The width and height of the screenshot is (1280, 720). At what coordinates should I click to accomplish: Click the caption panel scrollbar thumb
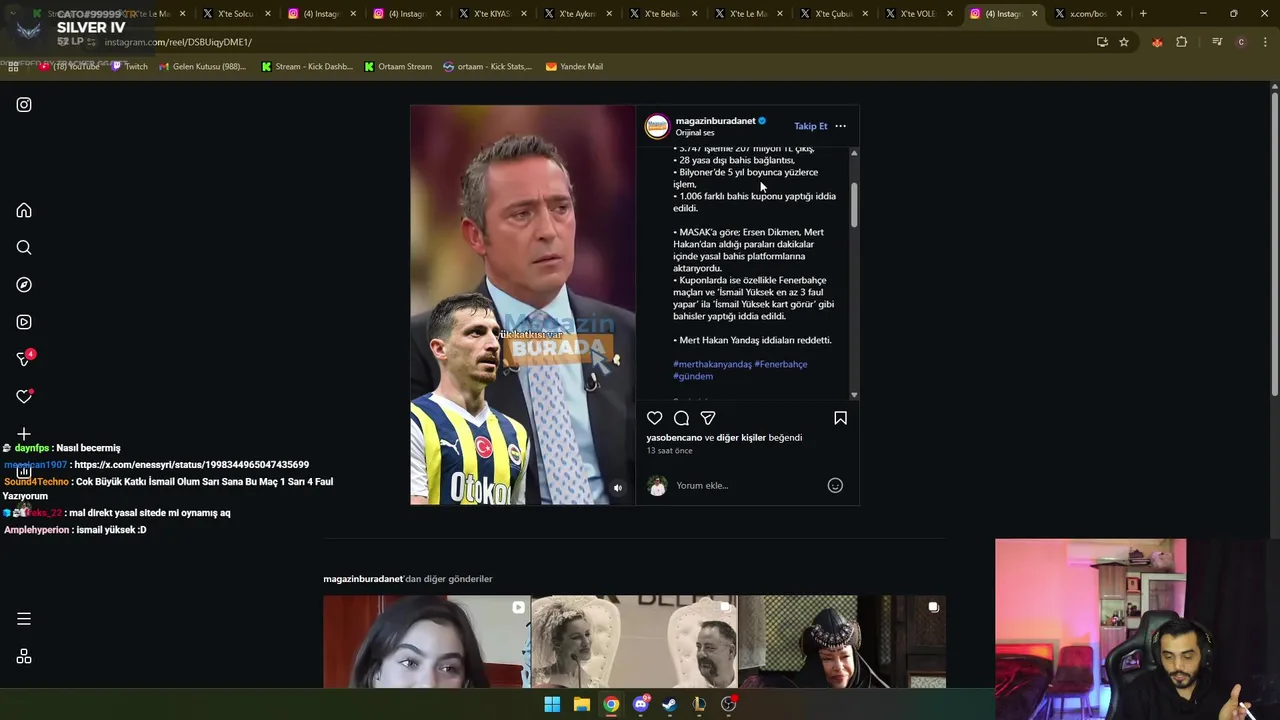tap(854, 204)
